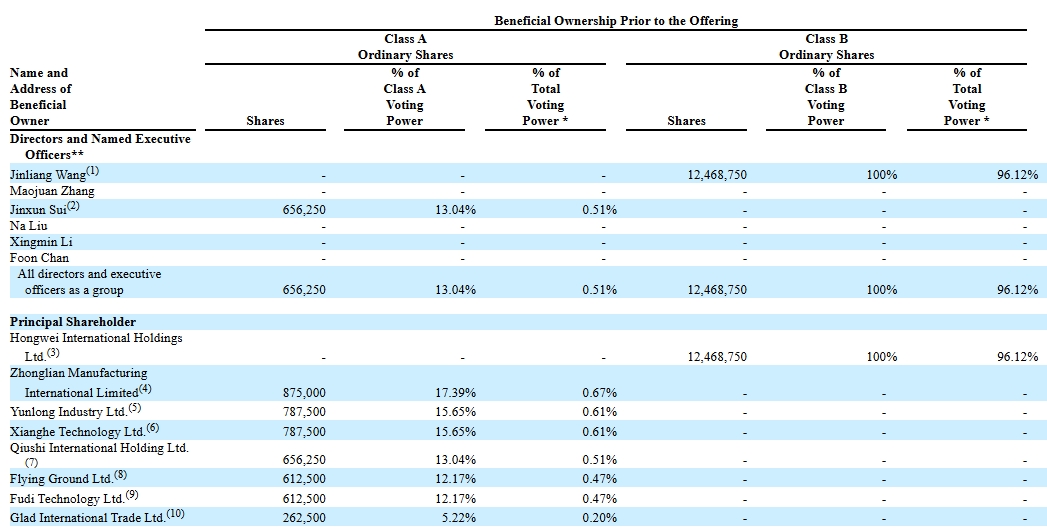
Task: Select the Maojuan Zhang row name
Action: (x=52, y=191)
